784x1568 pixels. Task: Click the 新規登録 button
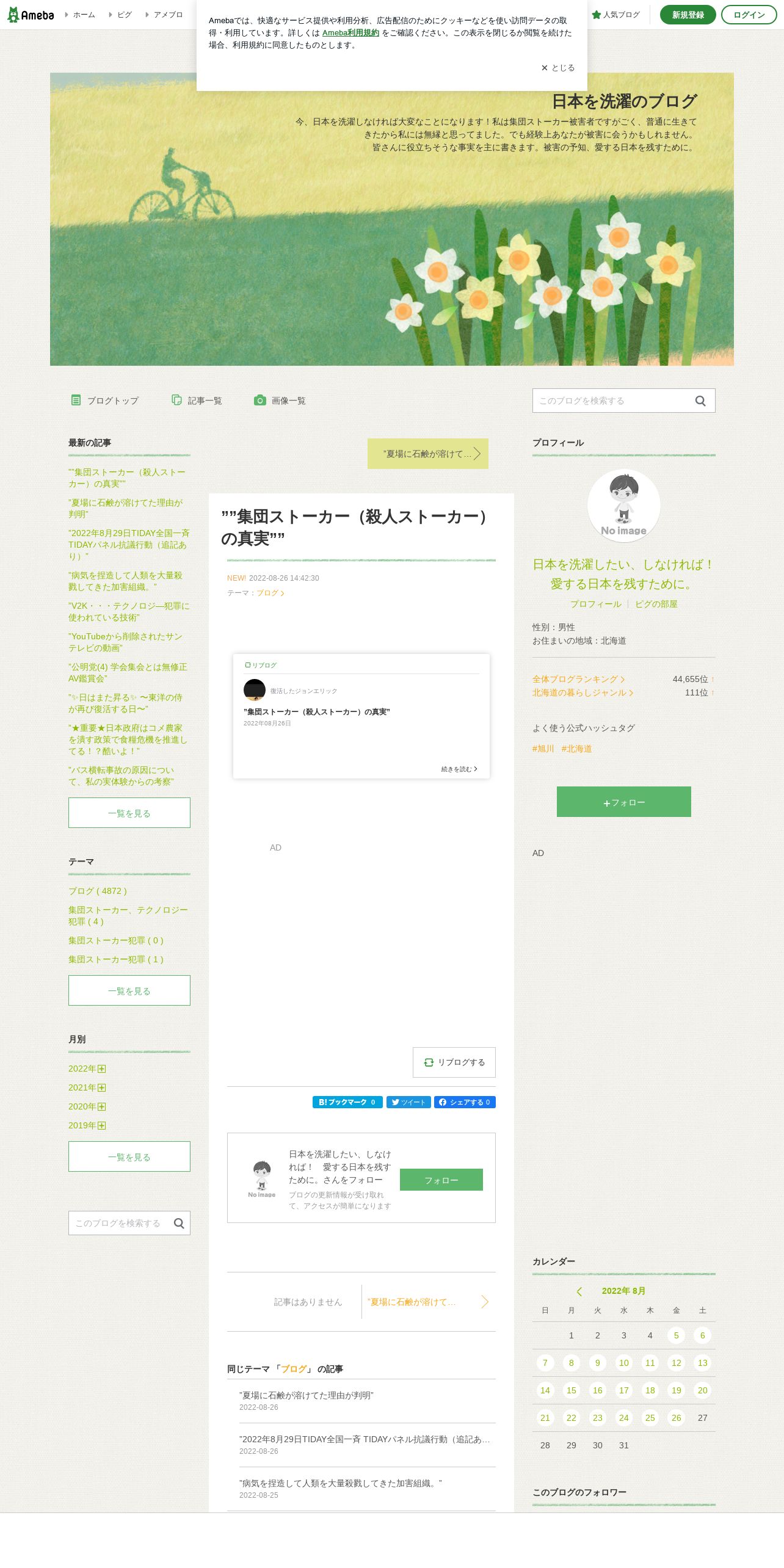click(688, 15)
